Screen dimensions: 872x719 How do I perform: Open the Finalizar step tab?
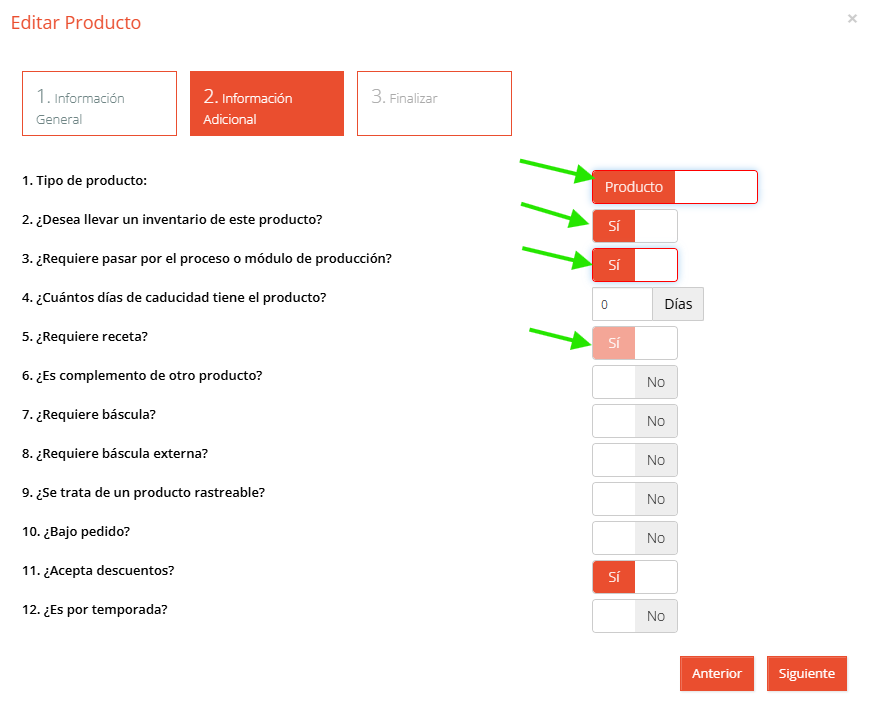point(434,103)
